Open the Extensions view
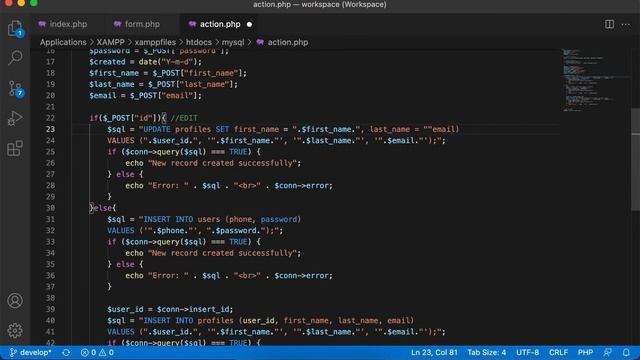Image resolution: width=640 pixels, height=360 pixels. point(15,148)
